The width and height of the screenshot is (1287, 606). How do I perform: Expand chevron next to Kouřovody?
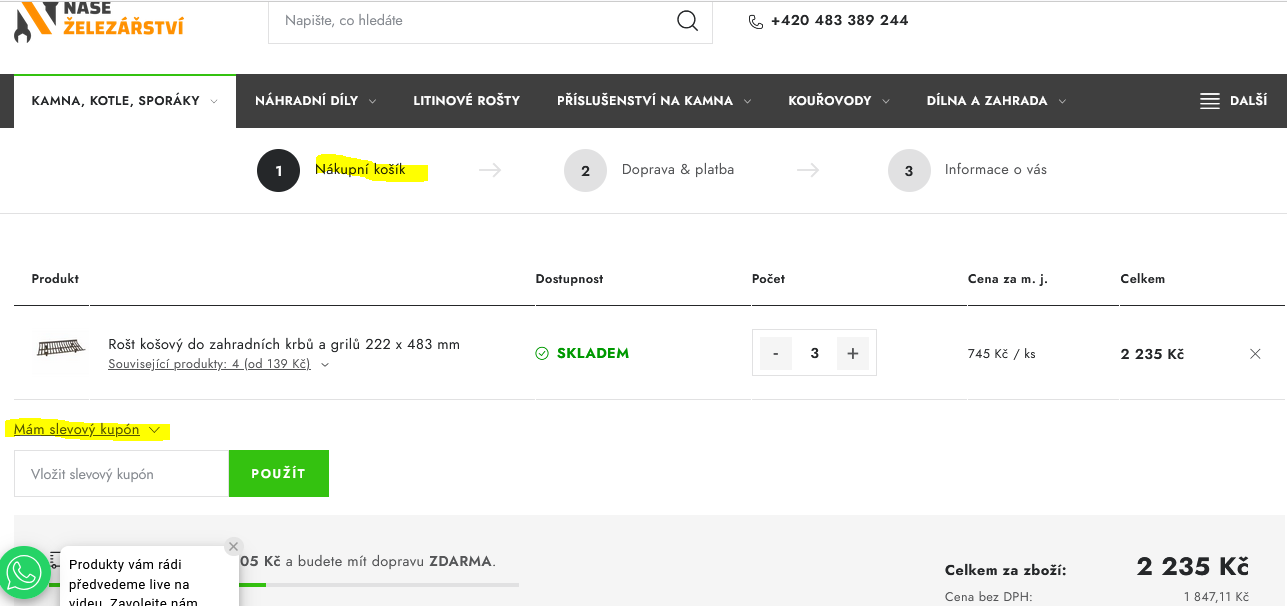pyautogui.click(x=886, y=101)
